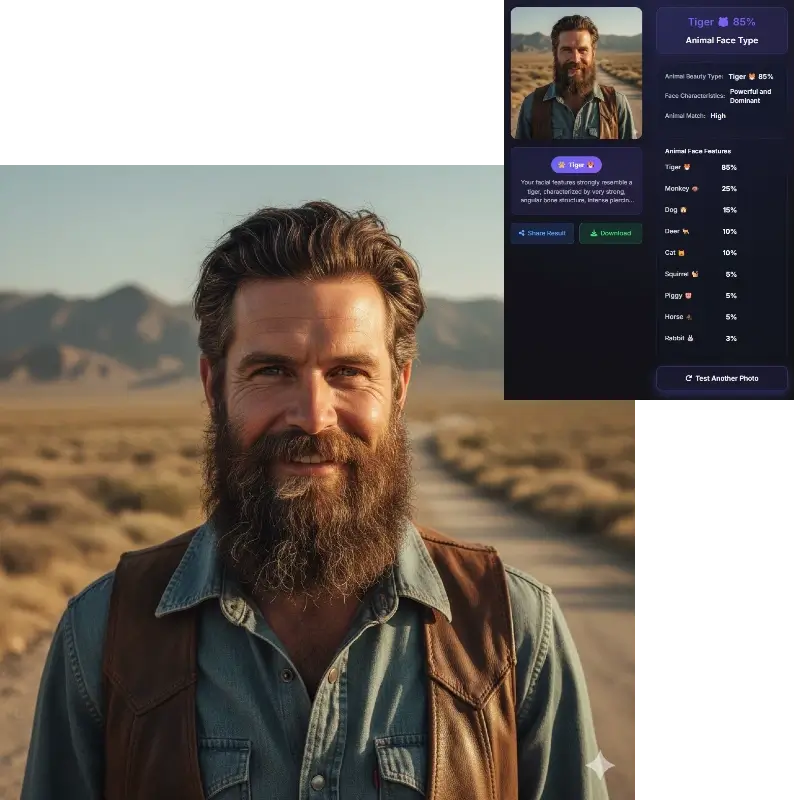Click the Share Result button

click(x=542, y=233)
